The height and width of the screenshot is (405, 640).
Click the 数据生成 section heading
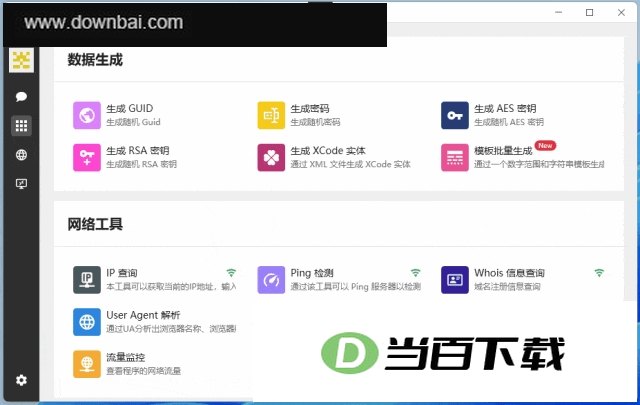pyautogui.click(x=95, y=60)
